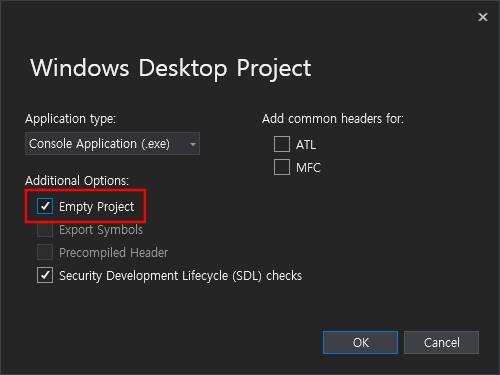
Task: Close the Windows Desktop Project dialog
Action: point(483,17)
